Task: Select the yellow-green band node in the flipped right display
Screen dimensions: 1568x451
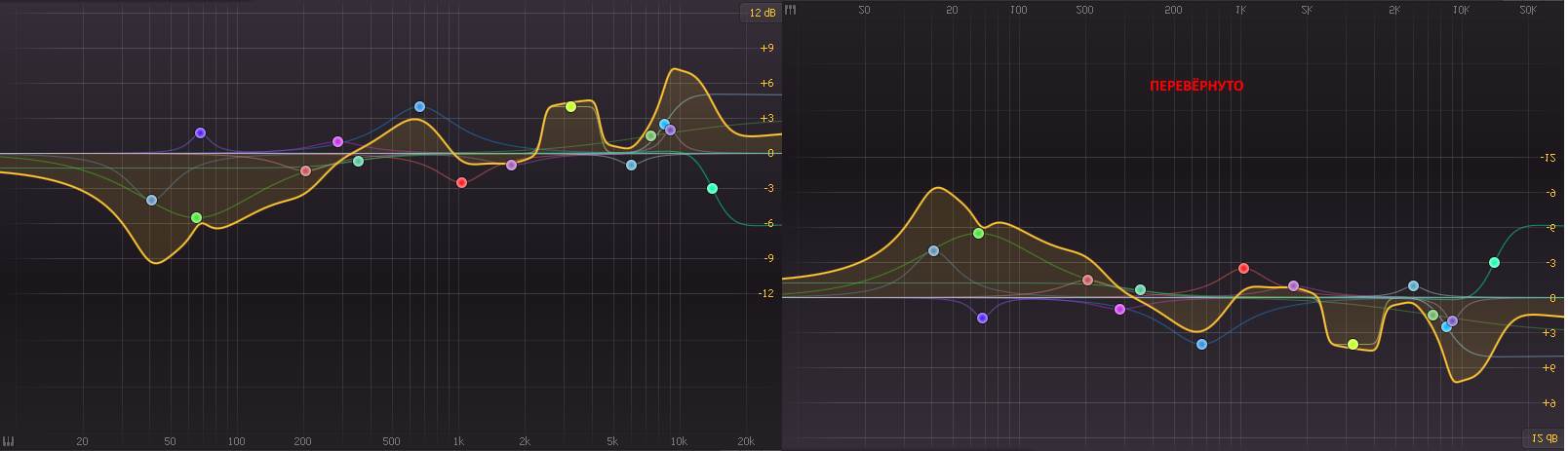Action: tap(1352, 344)
